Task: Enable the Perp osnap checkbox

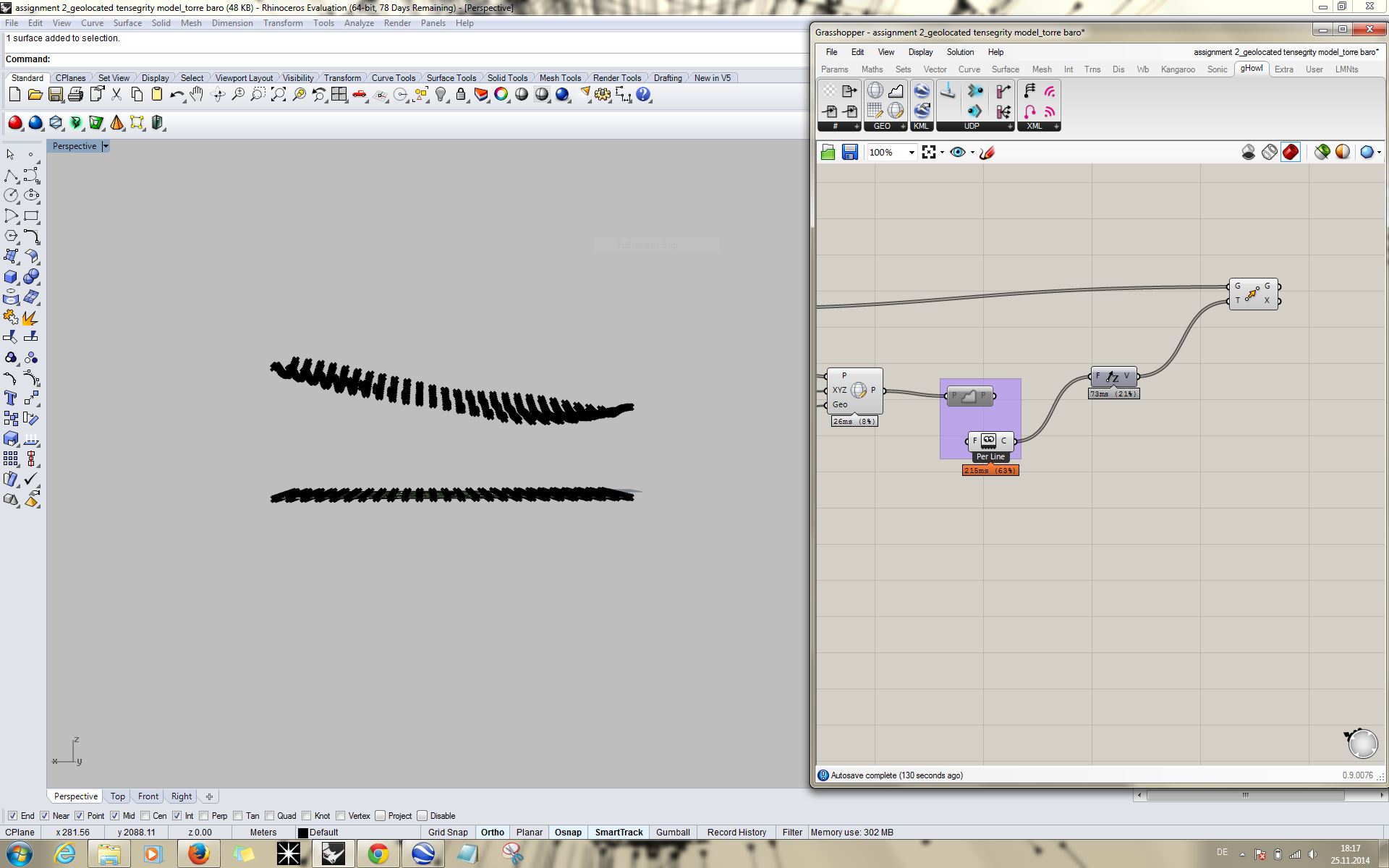Action: pyautogui.click(x=204, y=816)
